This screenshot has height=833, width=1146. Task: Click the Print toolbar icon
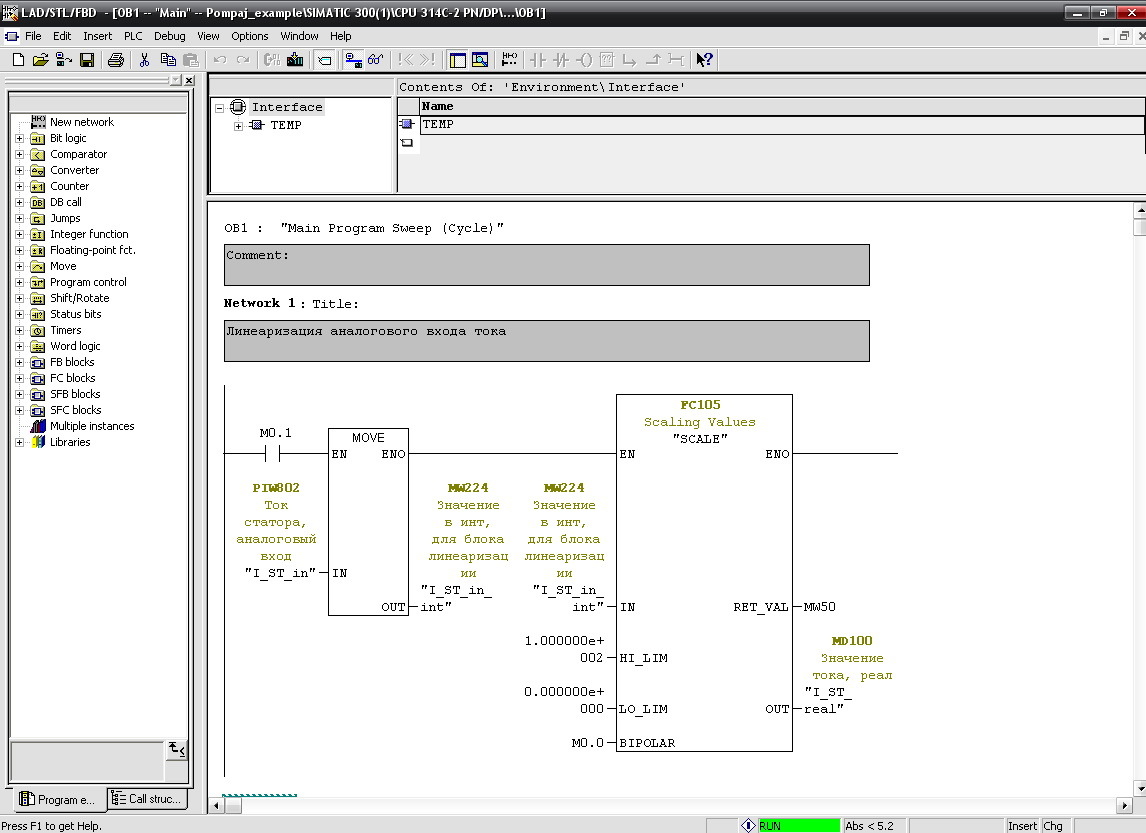point(116,60)
